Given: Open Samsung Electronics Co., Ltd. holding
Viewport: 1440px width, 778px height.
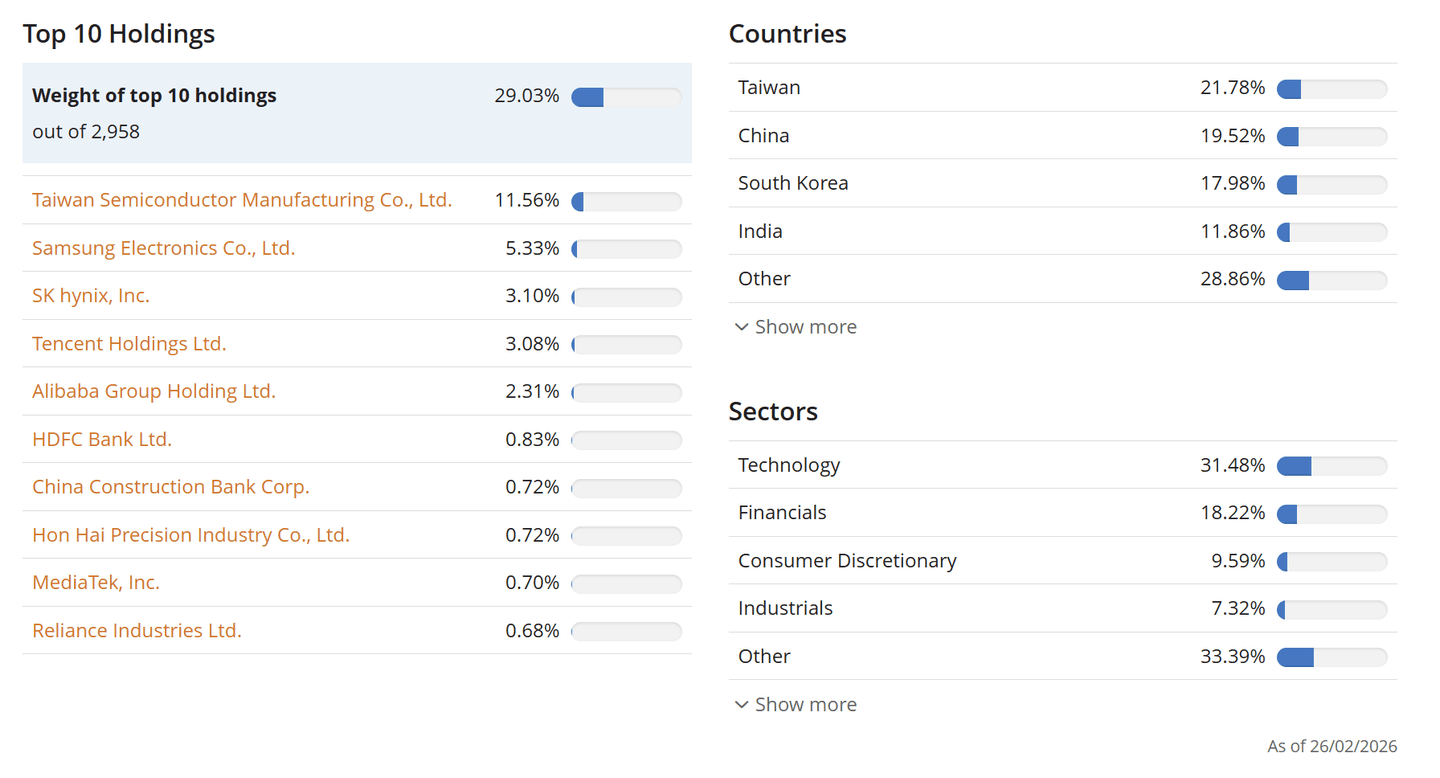Looking at the screenshot, I should coord(164,248).
